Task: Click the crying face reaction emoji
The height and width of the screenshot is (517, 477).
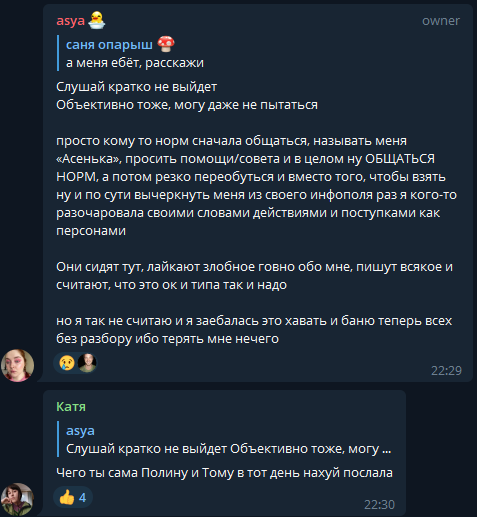Action: (67, 363)
